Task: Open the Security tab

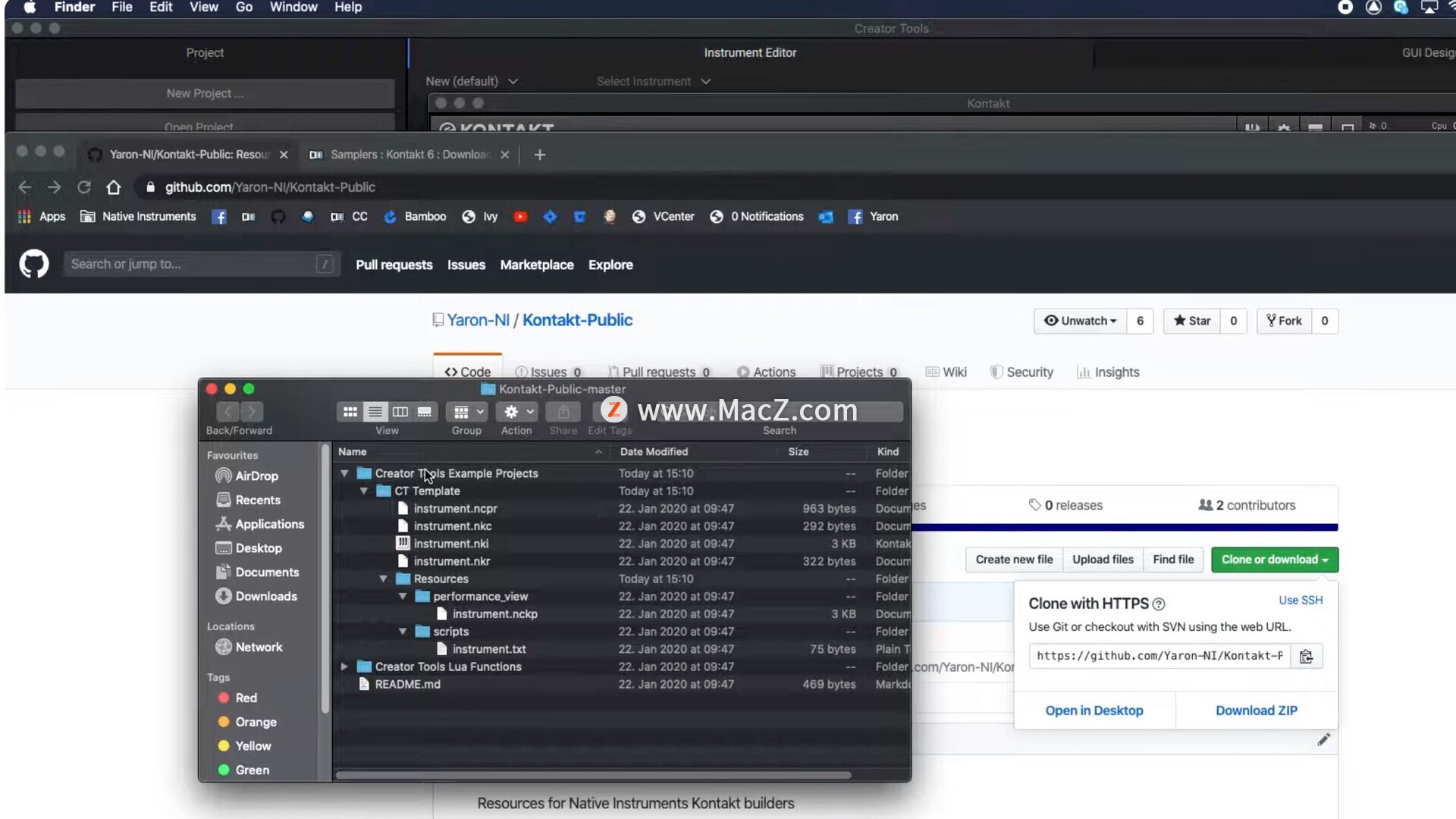Action: pos(1021,372)
